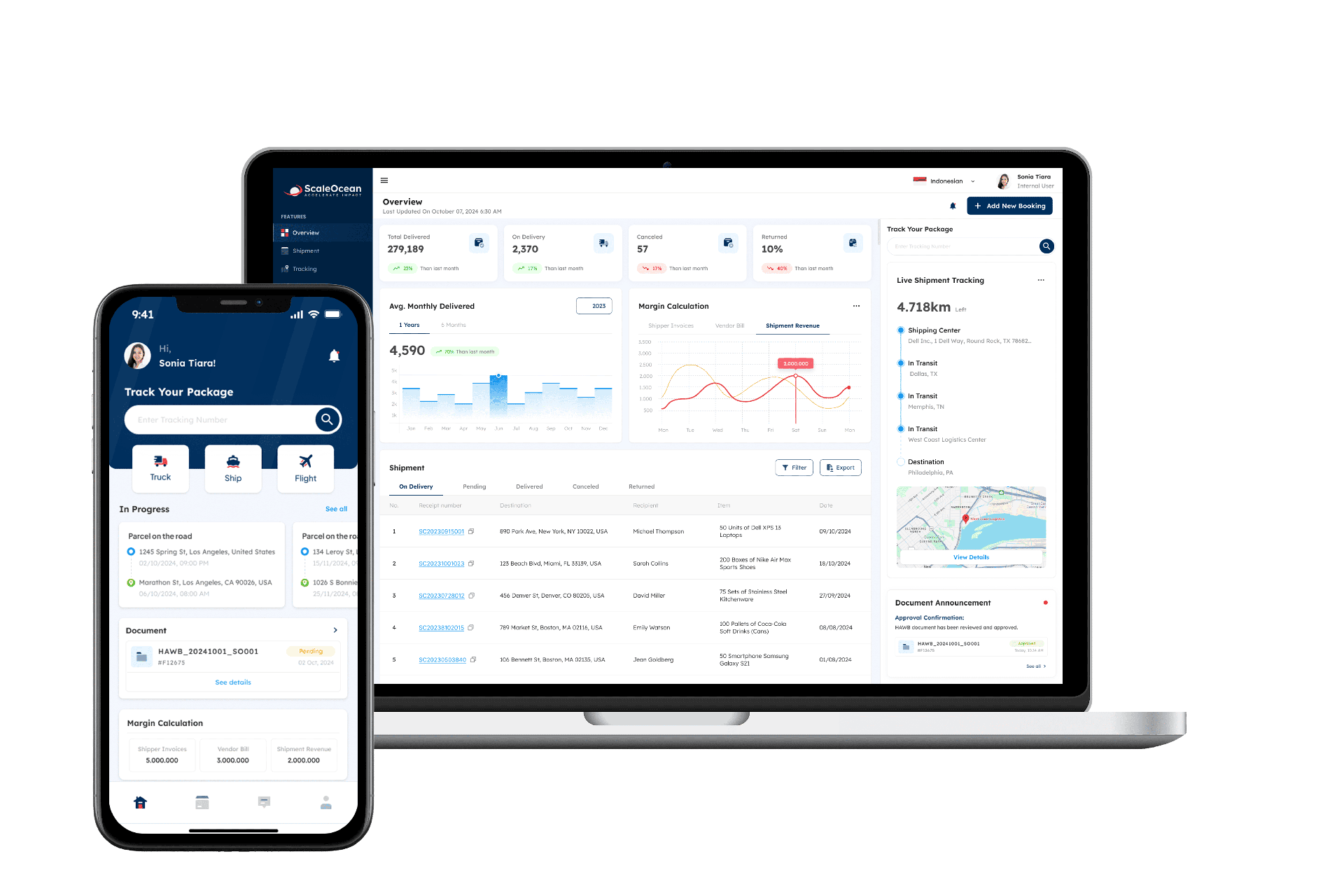This screenshot has width=1344, height=896.
Task: Expand the Indonesian language dropdown
Action: (x=956, y=180)
